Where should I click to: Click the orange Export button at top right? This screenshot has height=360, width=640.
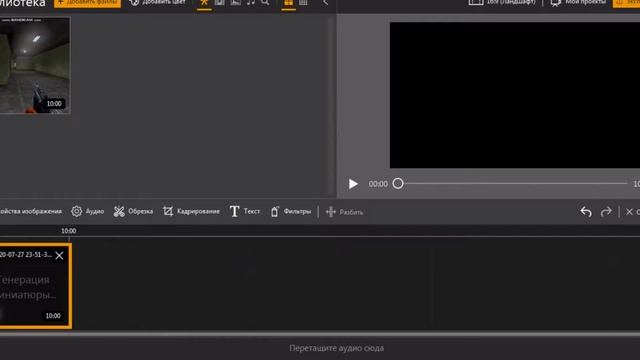(x=627, y=3)
